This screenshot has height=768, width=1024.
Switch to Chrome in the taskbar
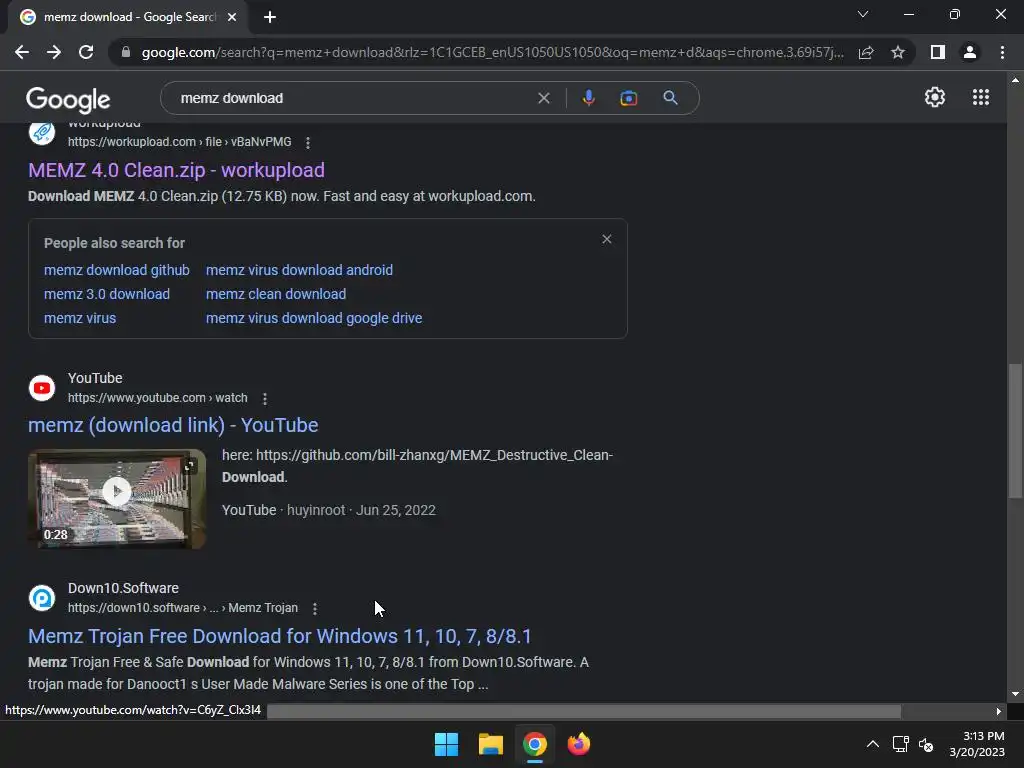pyautogui.click(x=534, y=744)
